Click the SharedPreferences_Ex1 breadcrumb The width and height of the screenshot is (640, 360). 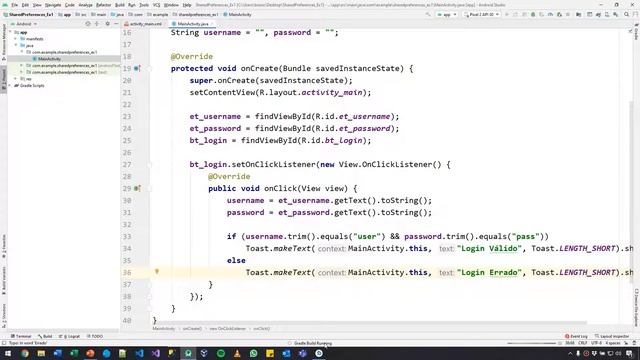pyautogui.click(x=29, y=15)
